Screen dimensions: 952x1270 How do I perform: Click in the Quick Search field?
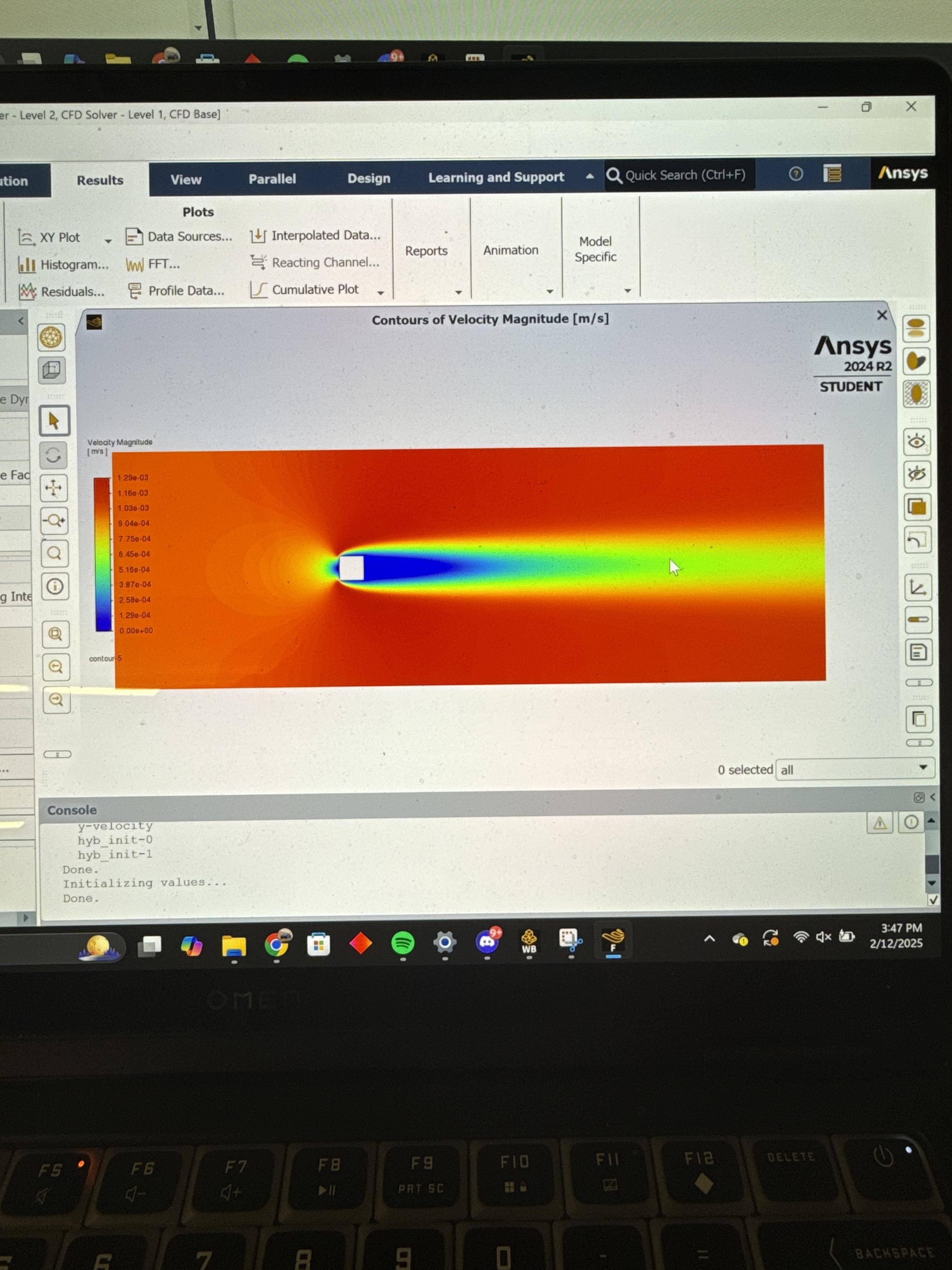[685, 175]
